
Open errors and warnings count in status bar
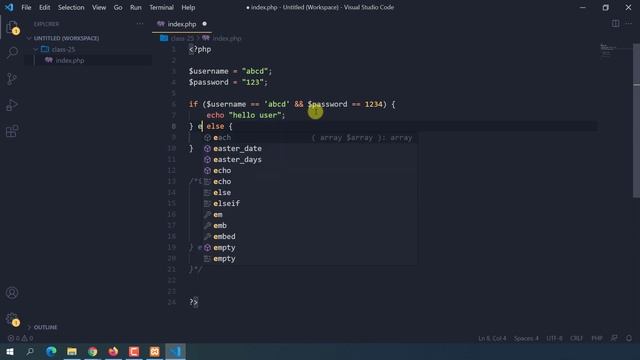pos(20,338)
